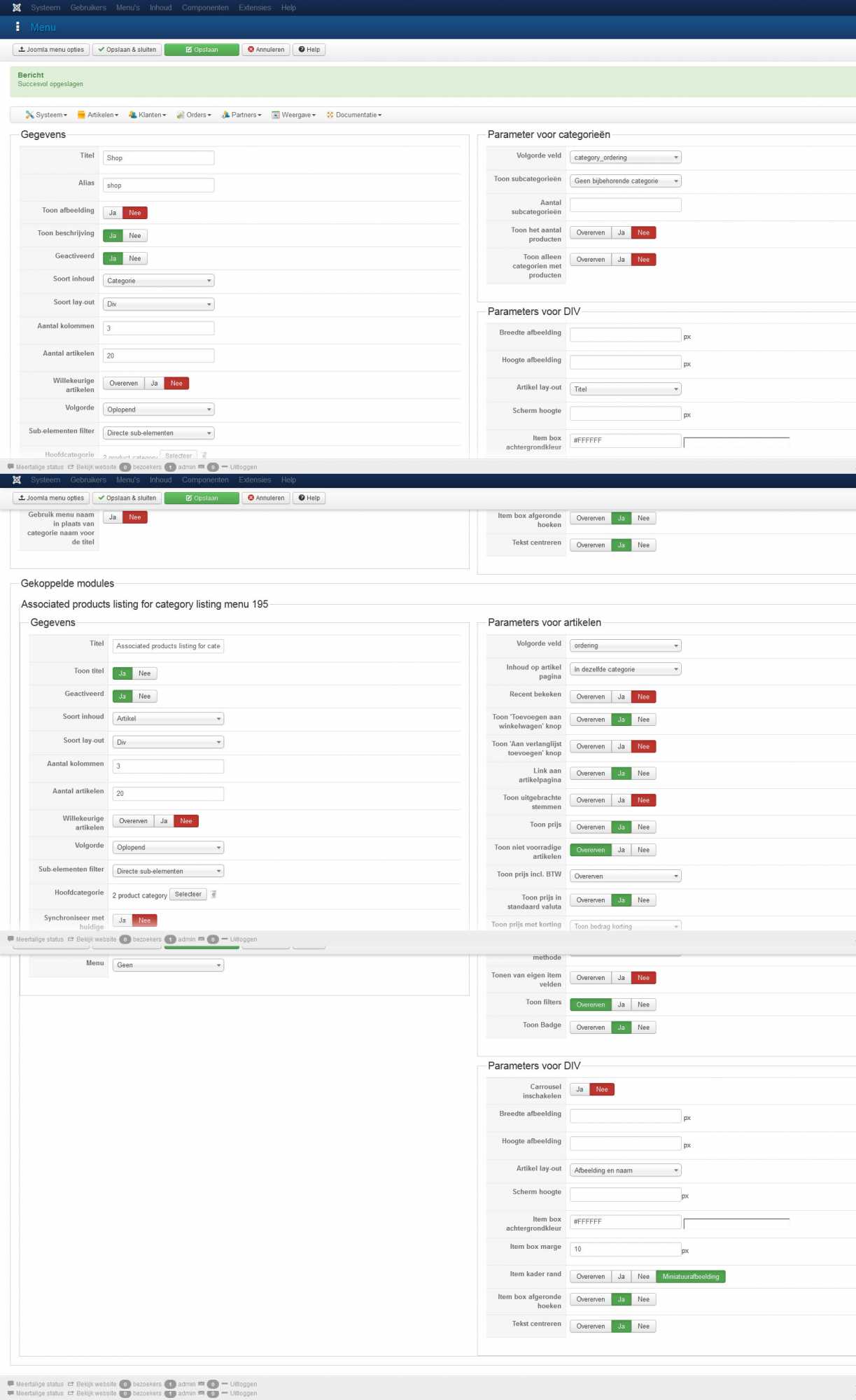Image resolution: width=856 pixels, height=1400 pixels.
Task: Click into the Alias text field
Action: [158, 185]
